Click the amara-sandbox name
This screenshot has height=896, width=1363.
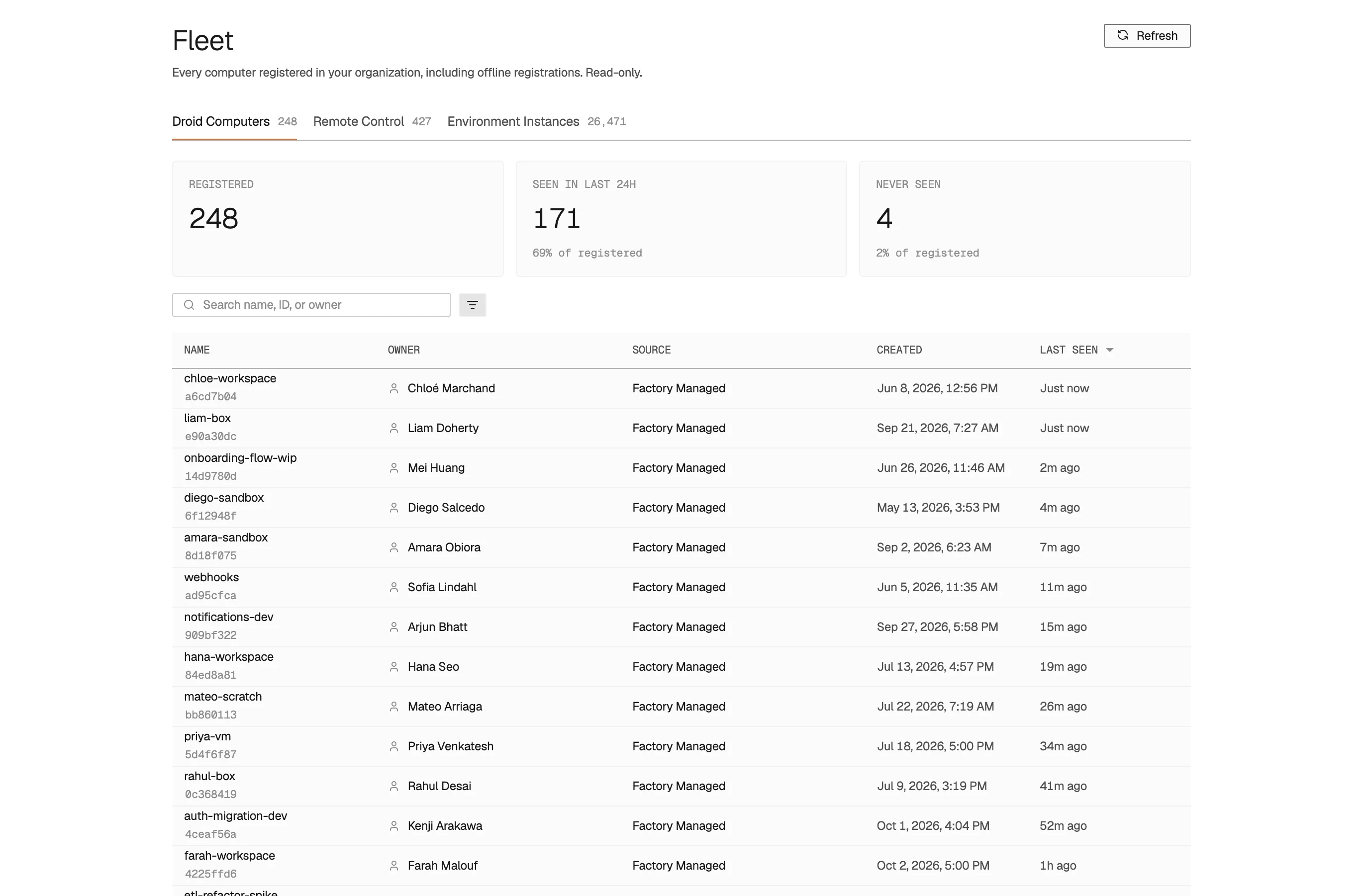[226, 538]
